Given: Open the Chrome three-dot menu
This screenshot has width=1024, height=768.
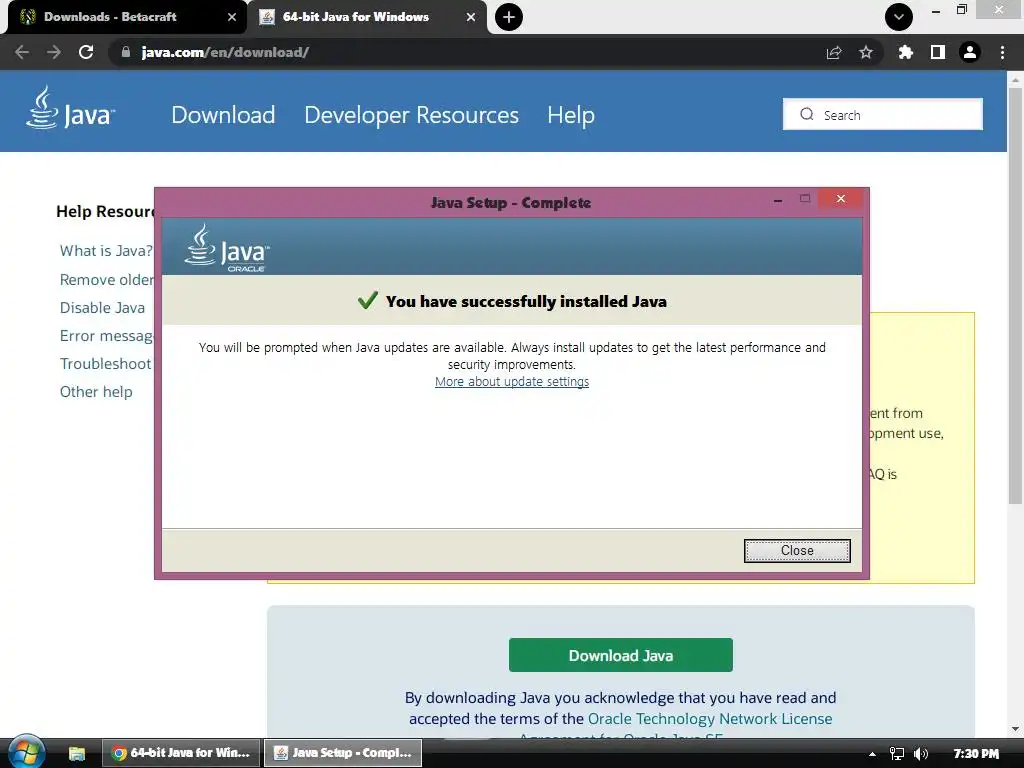Looking at the screenshot, I should (x=1002, y=52).
